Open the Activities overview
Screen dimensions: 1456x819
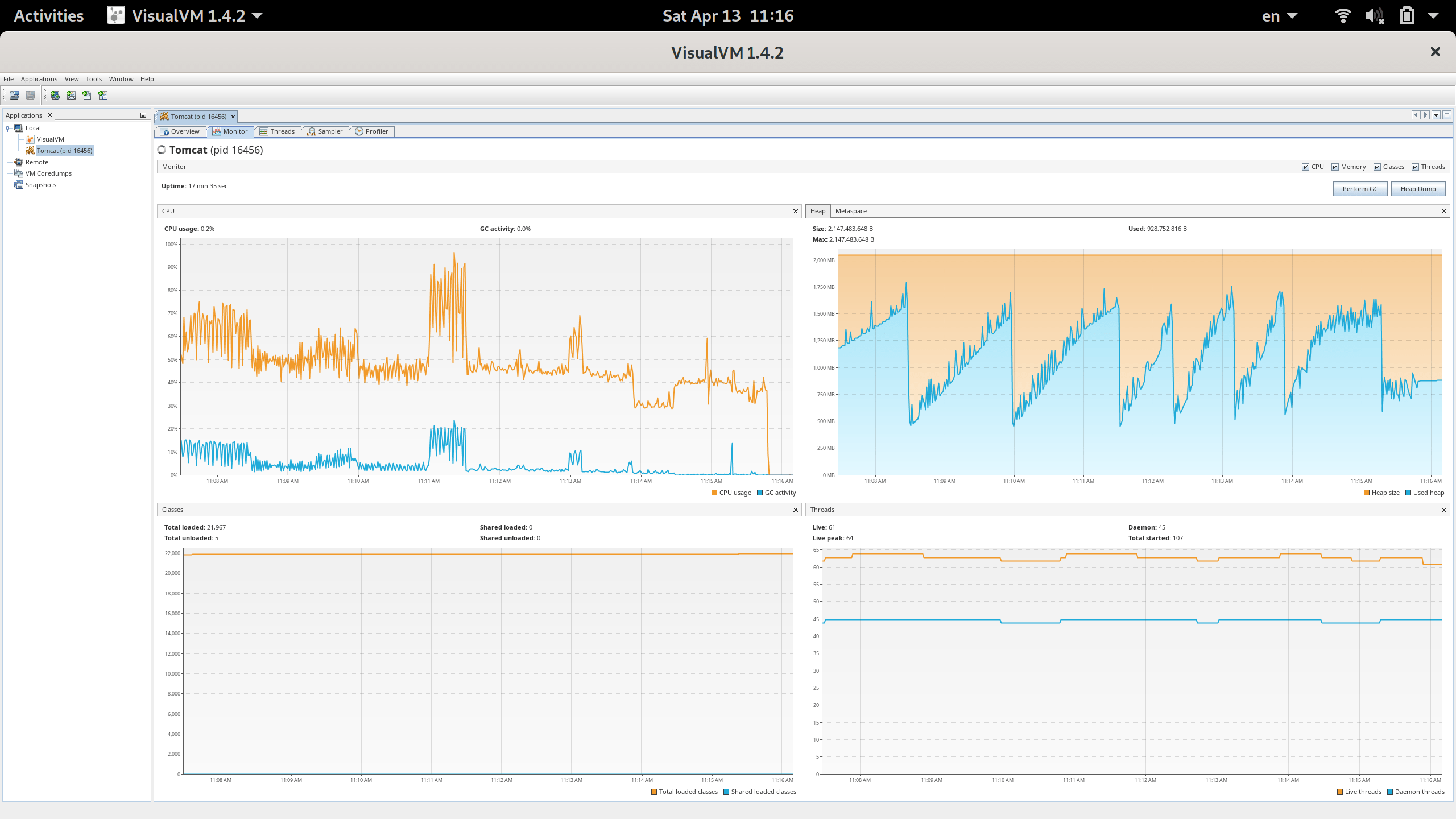coord(49,15)
